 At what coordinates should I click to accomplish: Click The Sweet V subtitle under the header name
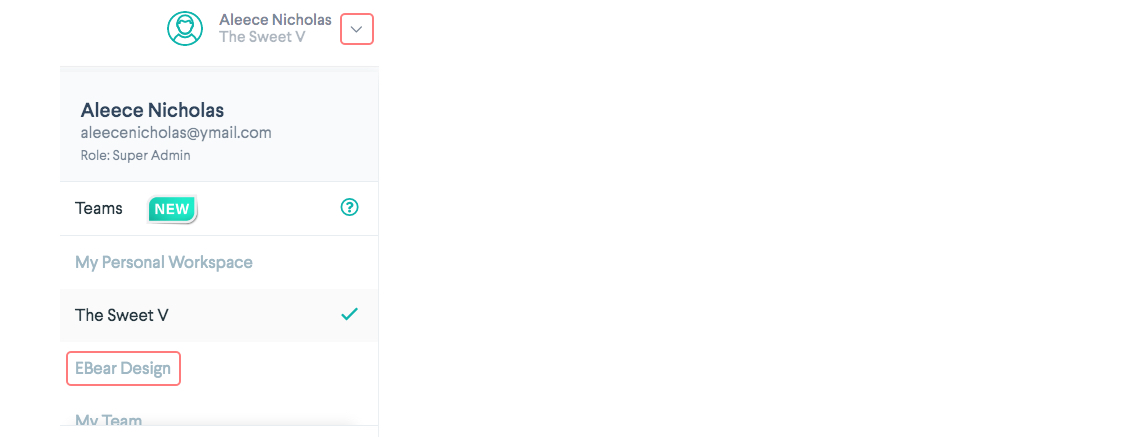[262, 37]
